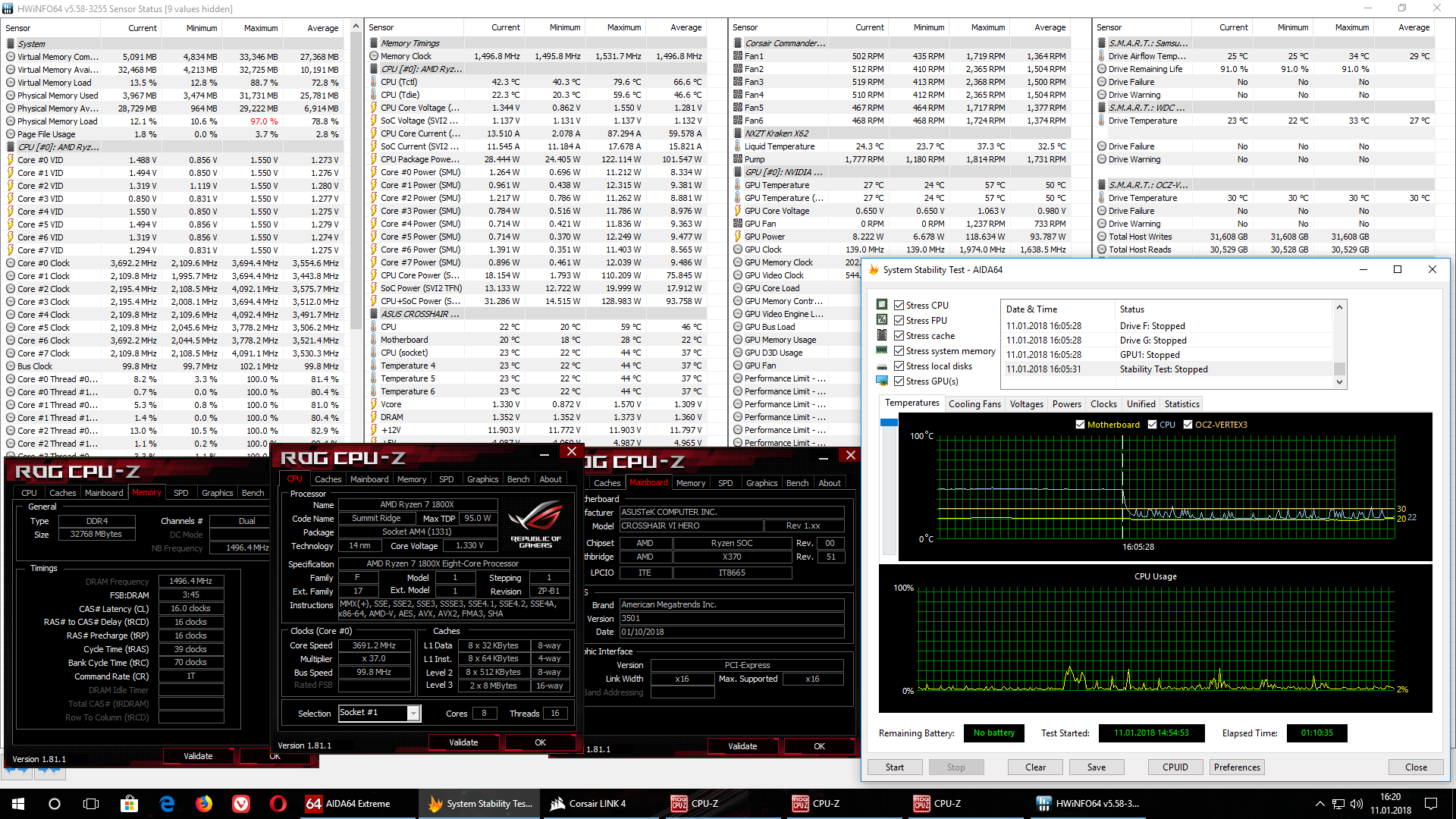Open Microsoft Edge from the taskbar
The width and height of the screenshot is (1456, 819).
tap(167, 804)
